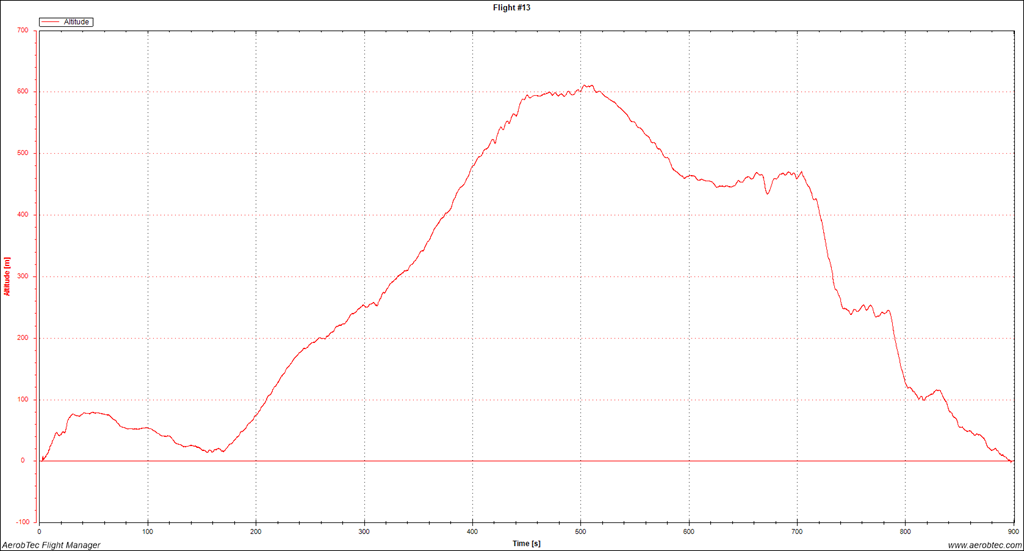Select the 400 tick label on the Y axis
The height and width of the screenshot is (551, 1024).
click(23, 215)
